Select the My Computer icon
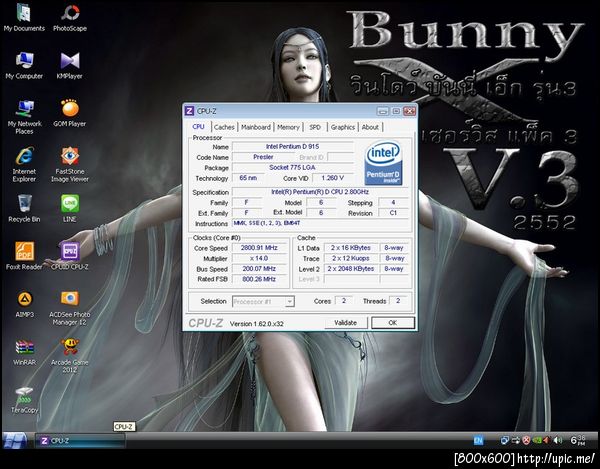This screenshot has height=469, width=600. click(24, 65)
